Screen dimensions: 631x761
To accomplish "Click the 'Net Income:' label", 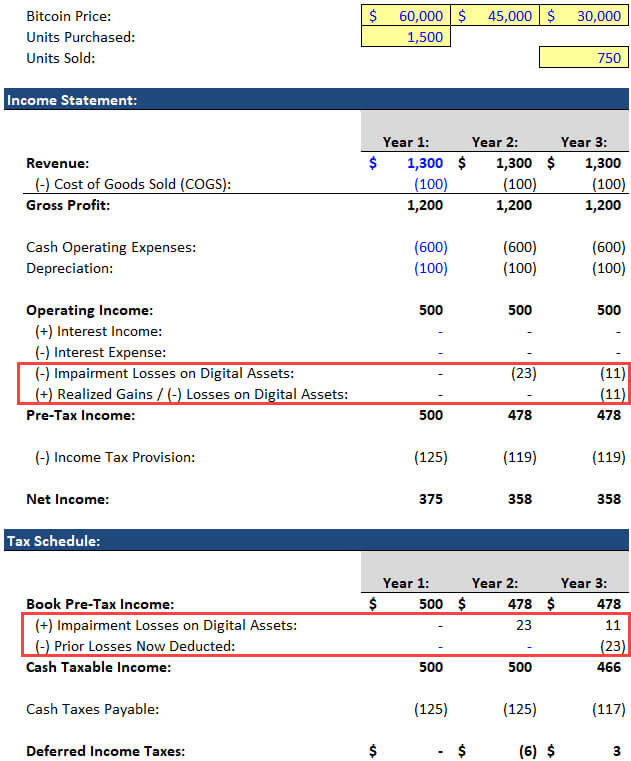I will tap(67, 499).
